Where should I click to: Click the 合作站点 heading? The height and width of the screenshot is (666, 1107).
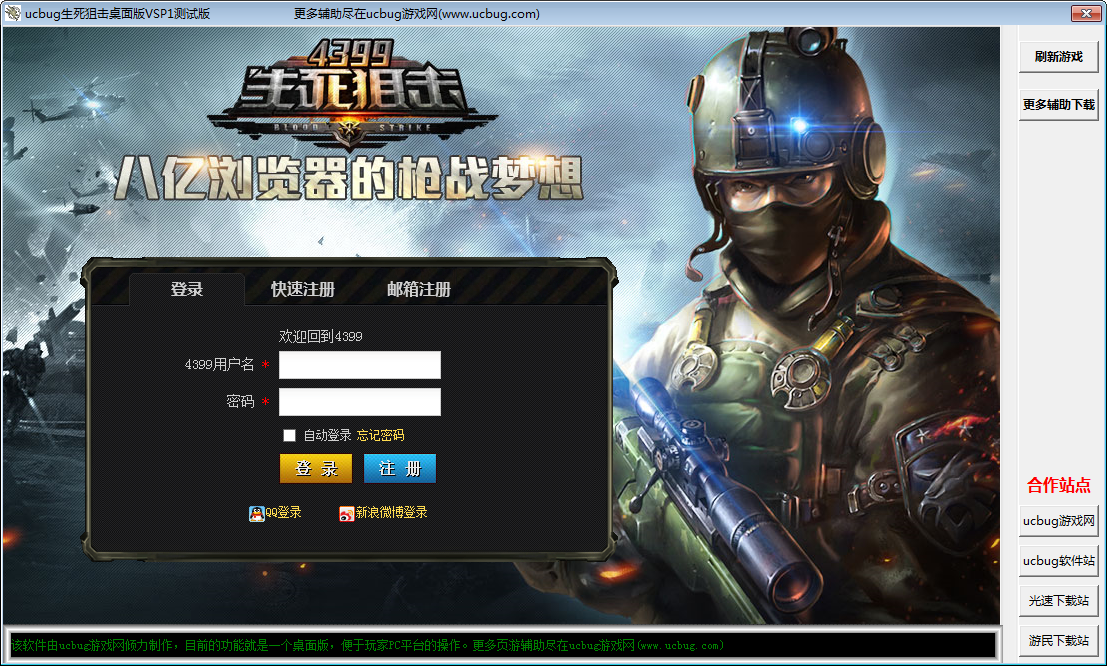(1058, 485)
